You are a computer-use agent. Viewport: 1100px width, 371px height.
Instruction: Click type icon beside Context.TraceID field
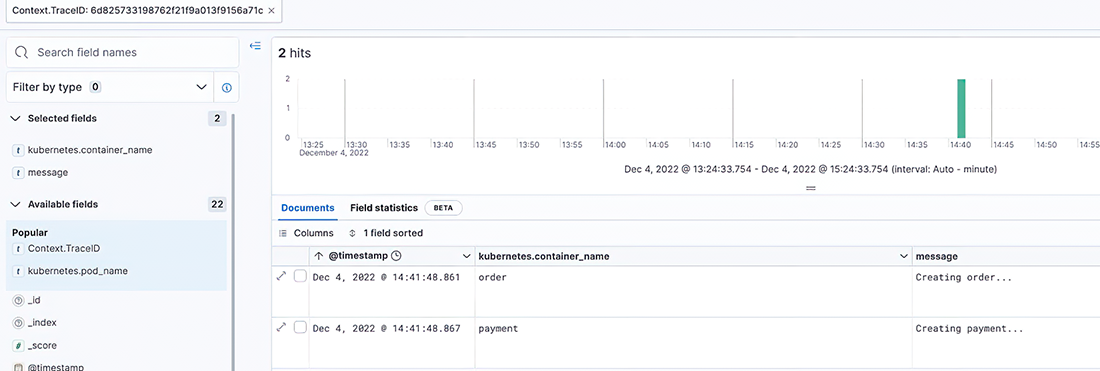(18, 249)
